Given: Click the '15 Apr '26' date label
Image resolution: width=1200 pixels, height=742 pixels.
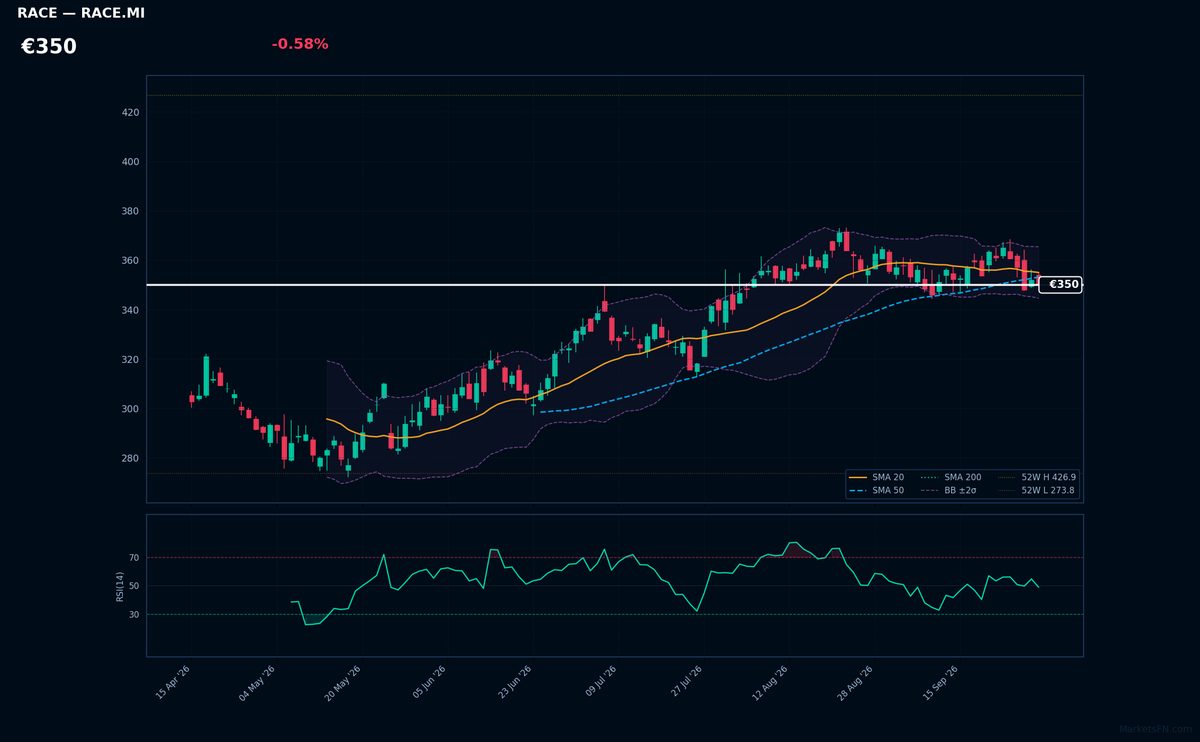Looking at the screenshot, I should point(173,683).
